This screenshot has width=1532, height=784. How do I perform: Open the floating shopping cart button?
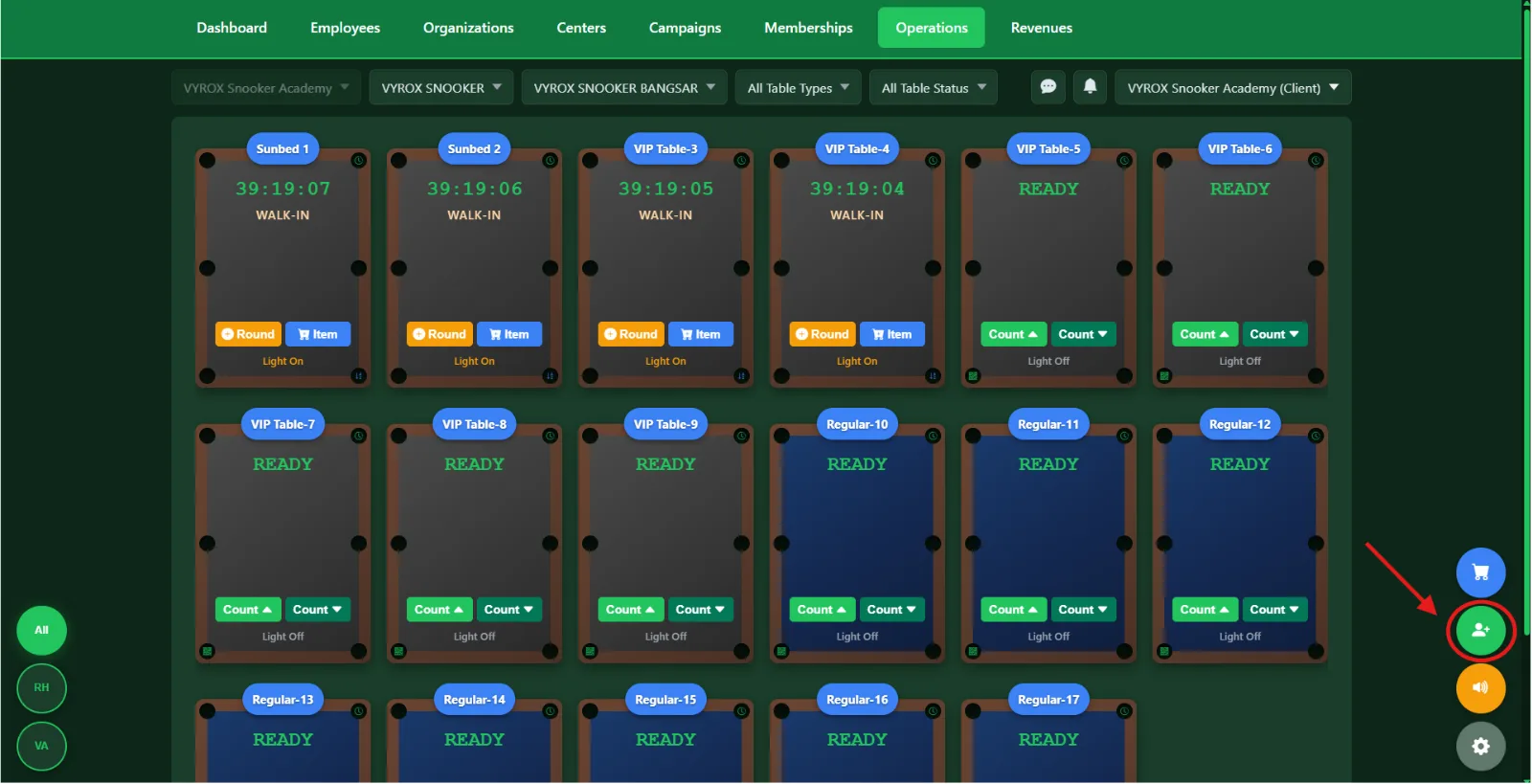coord(1480,572)
